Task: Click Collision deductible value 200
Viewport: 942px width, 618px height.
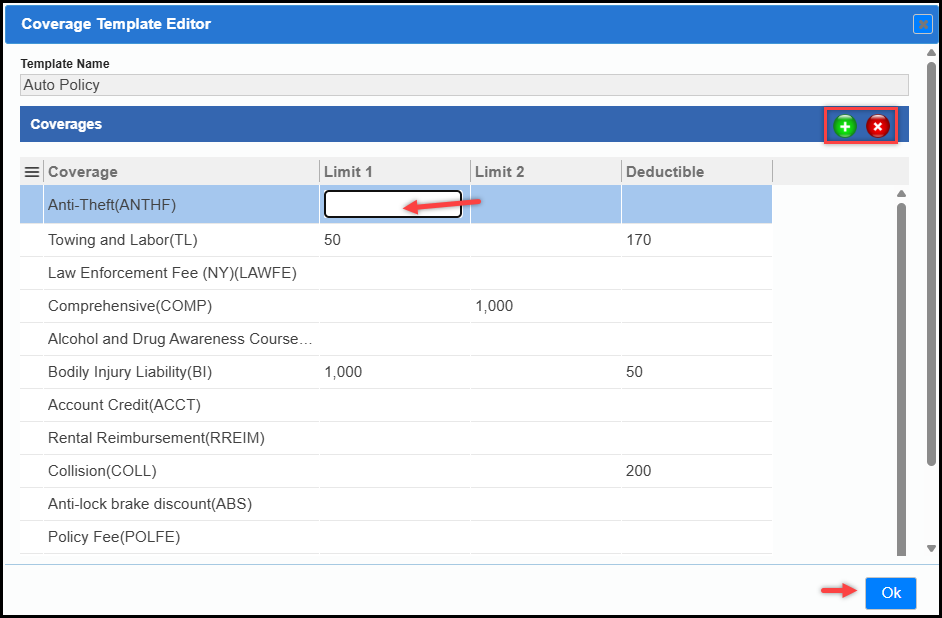Action: click(638, 471)
